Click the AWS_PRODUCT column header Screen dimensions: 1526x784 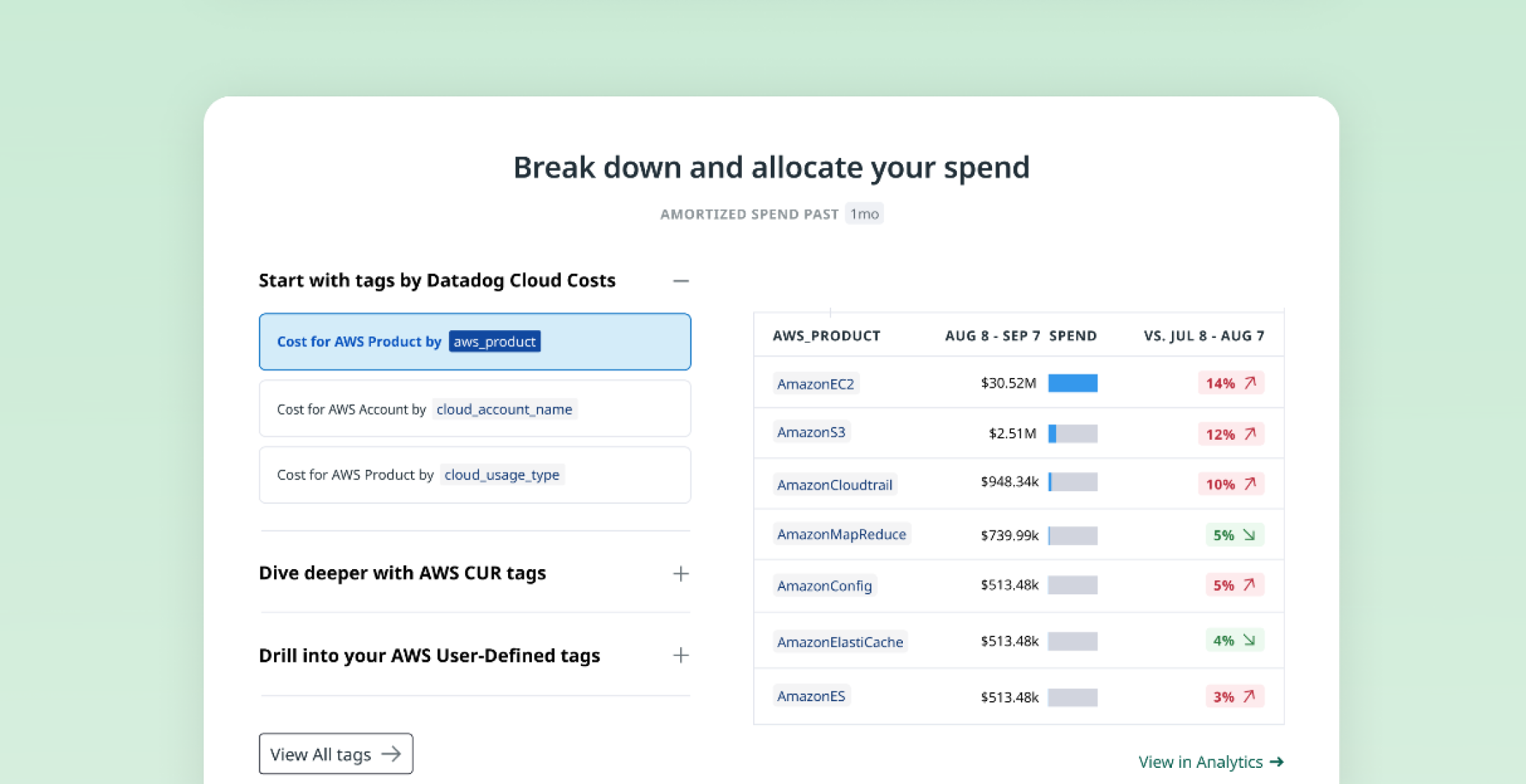click(x=826, y=336)
